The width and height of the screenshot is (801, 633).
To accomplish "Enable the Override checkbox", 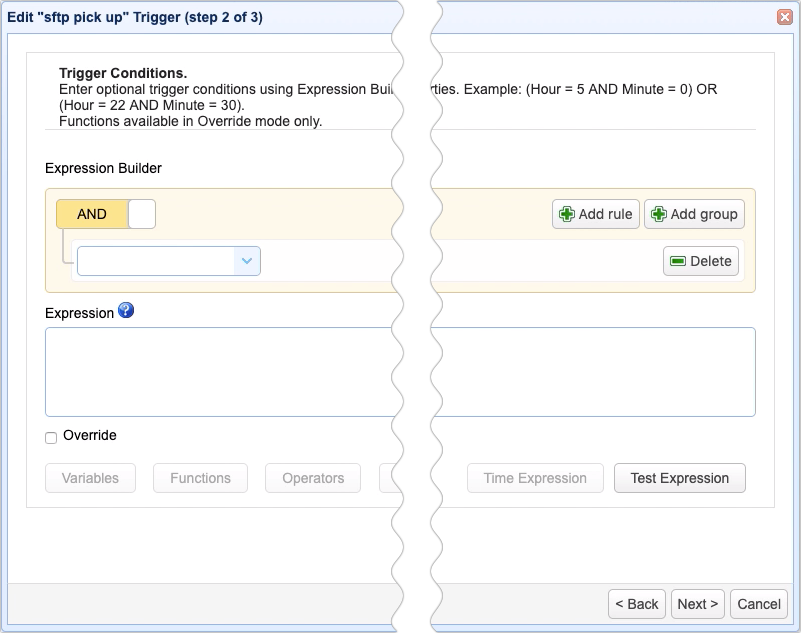I will 51,436.
